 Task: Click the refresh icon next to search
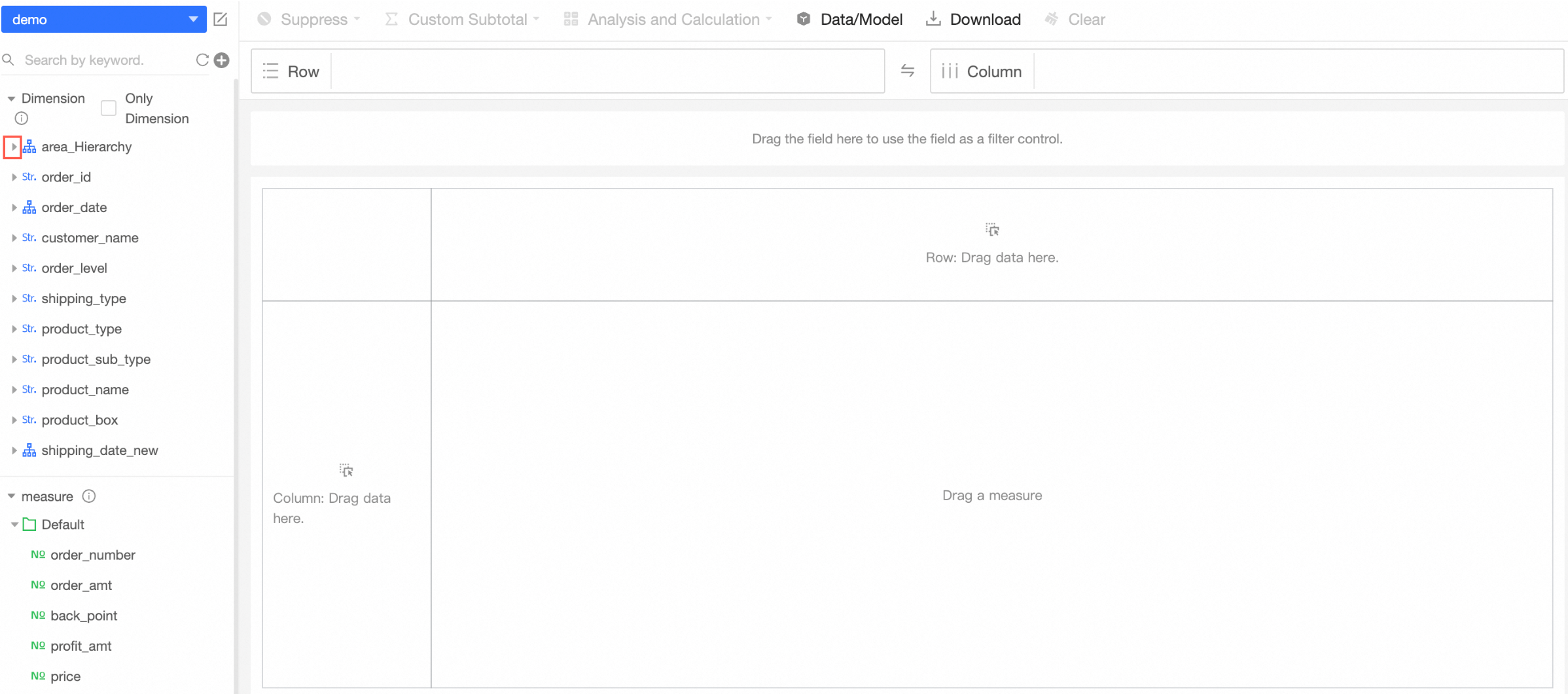202,60
